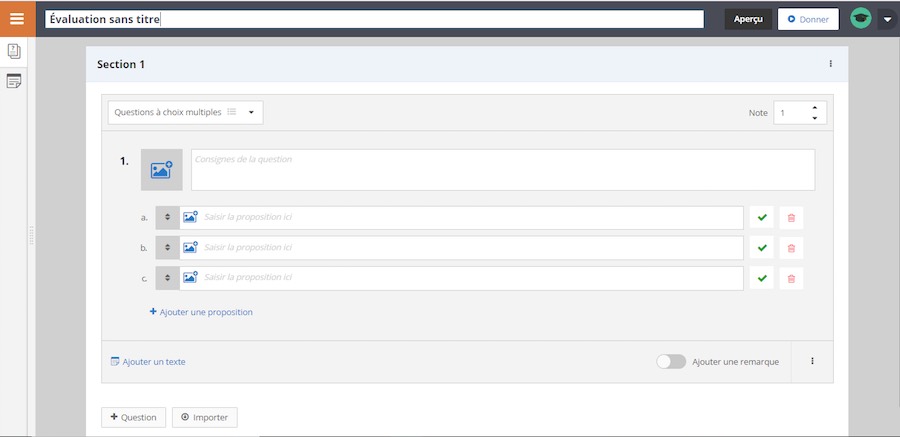Reorder proposition b using its sort handle
The image size is (900, 437).
pos(167,247)
